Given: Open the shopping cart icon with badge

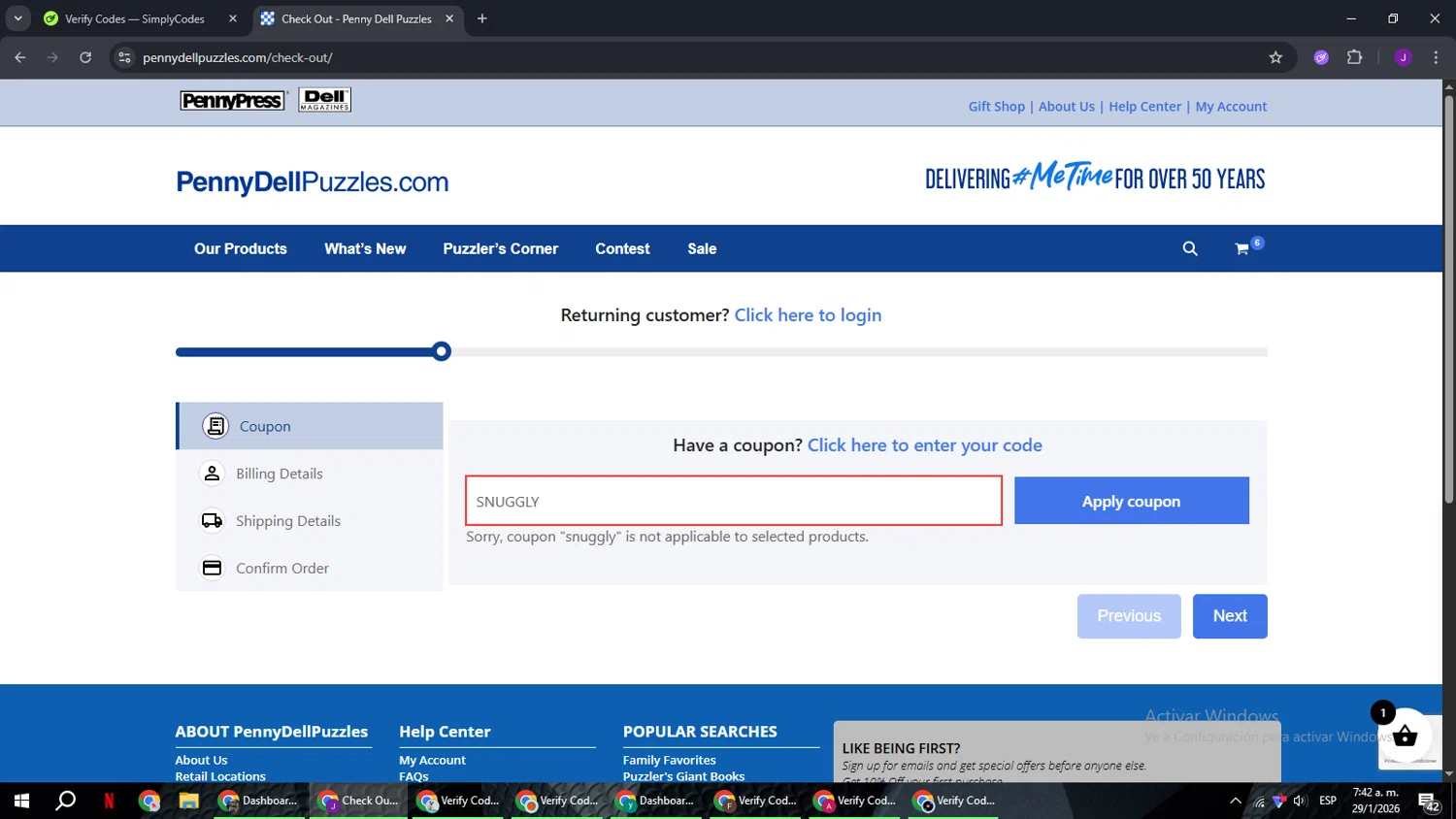Looking at the screenshot, I should 1248,246.
